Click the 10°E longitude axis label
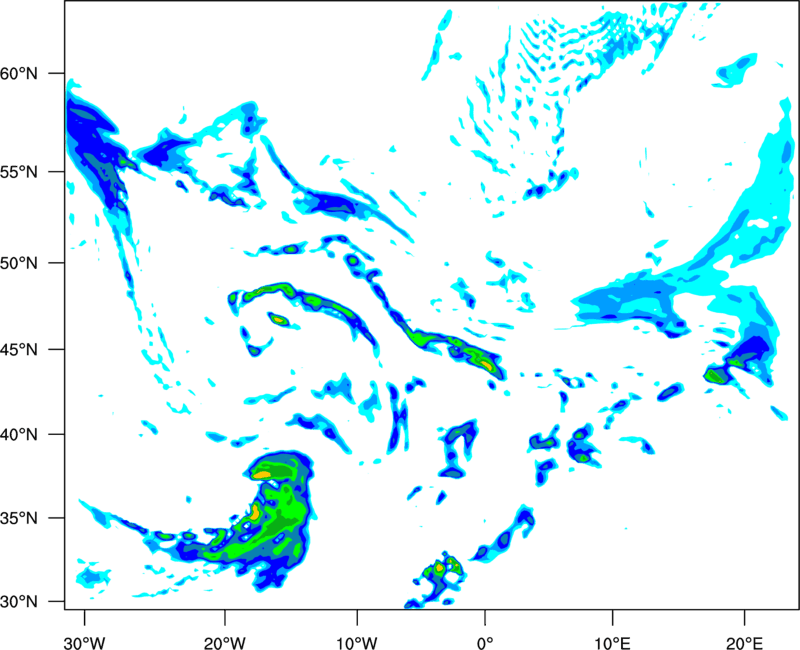 (612, 643)
